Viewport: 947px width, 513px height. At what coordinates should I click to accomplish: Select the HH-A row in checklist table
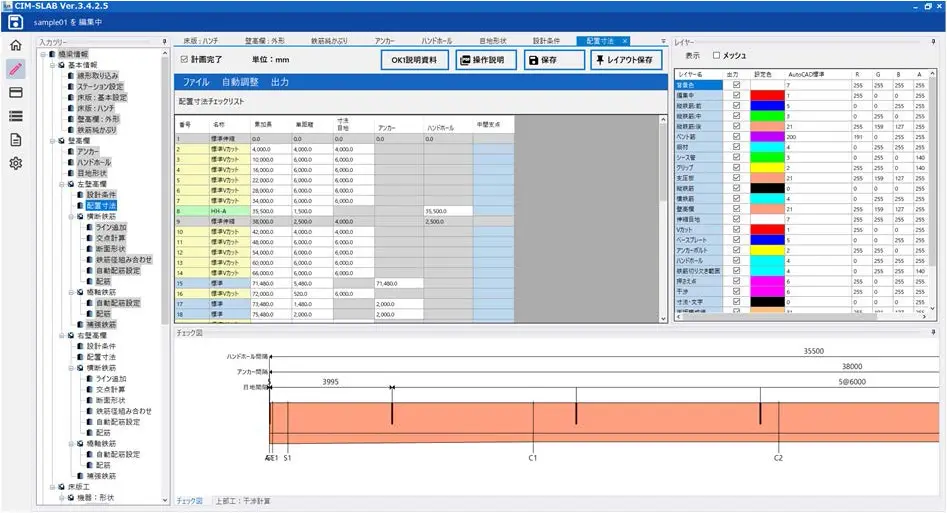tap(344, 211)
